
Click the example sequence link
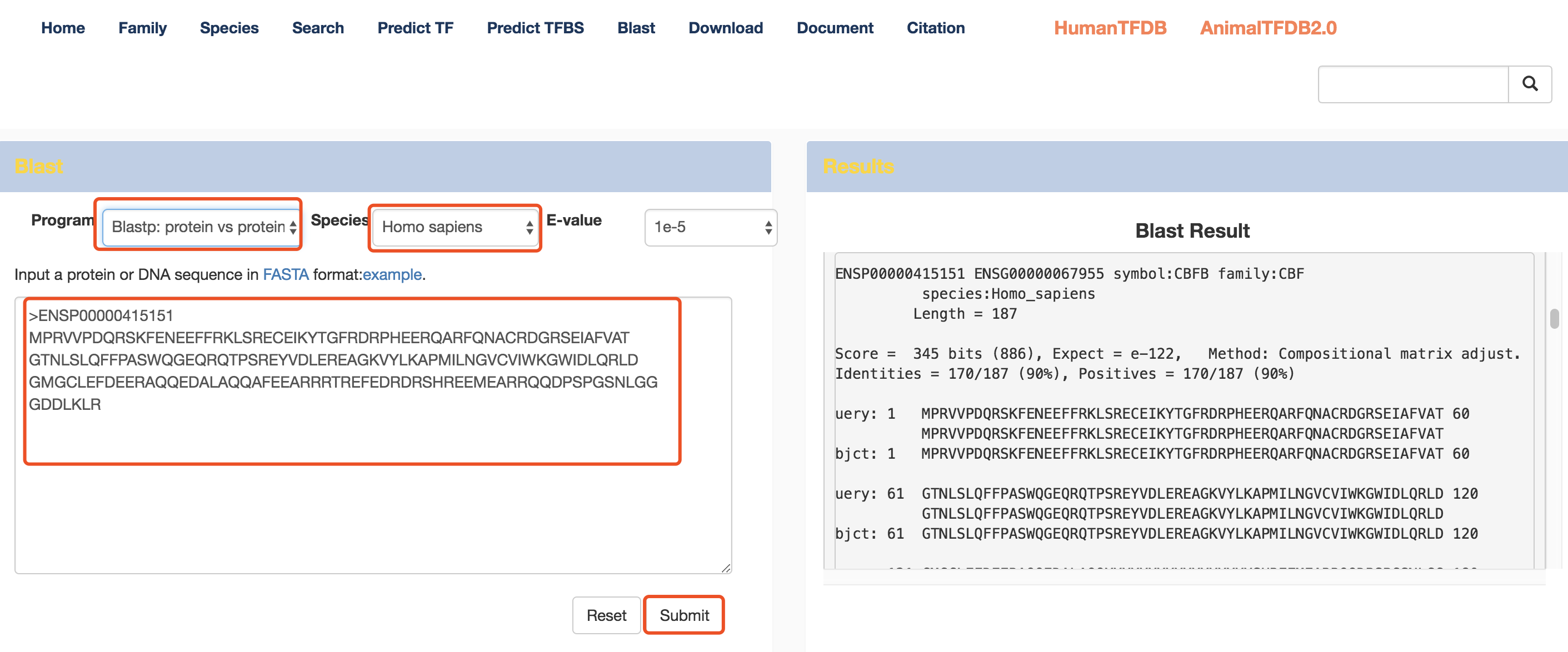tap(391, 274)
